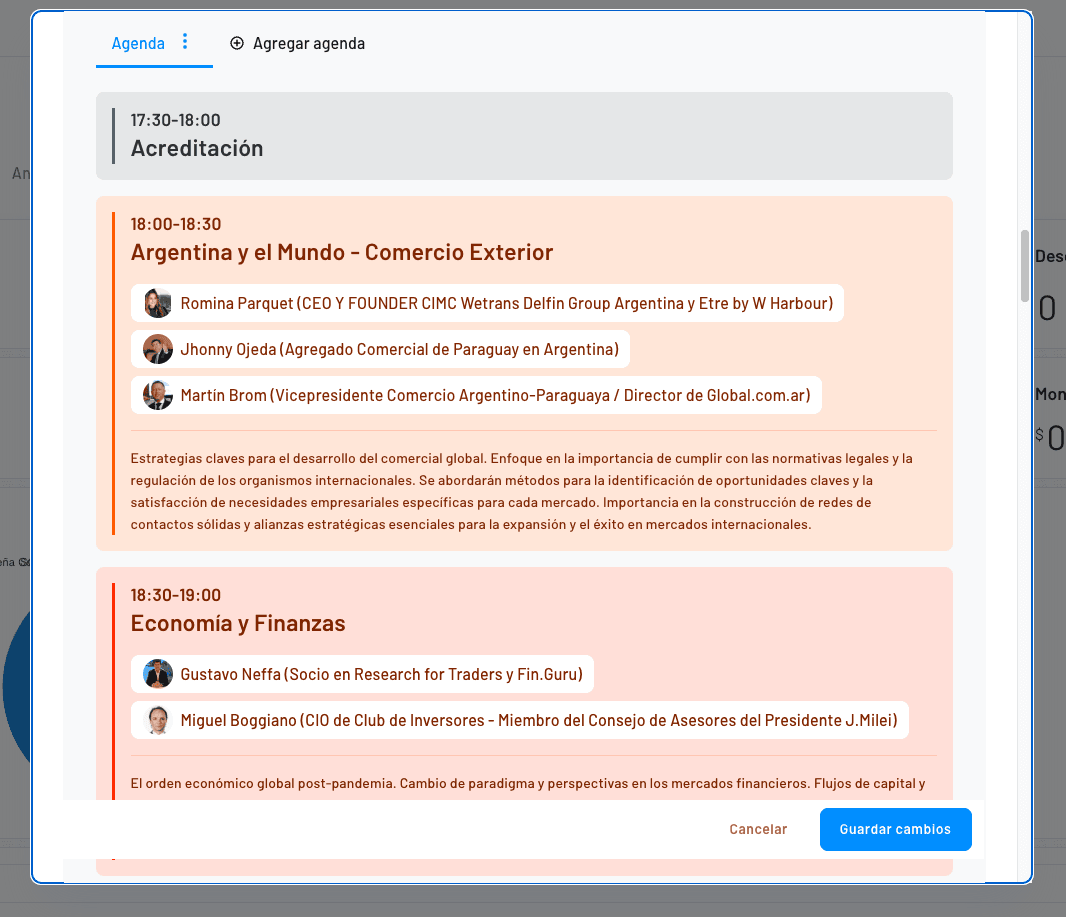This screenshot has width=1066, height=917.
Task: Click Miguel Boggiano's profile picture
Action: coord(157,719)
